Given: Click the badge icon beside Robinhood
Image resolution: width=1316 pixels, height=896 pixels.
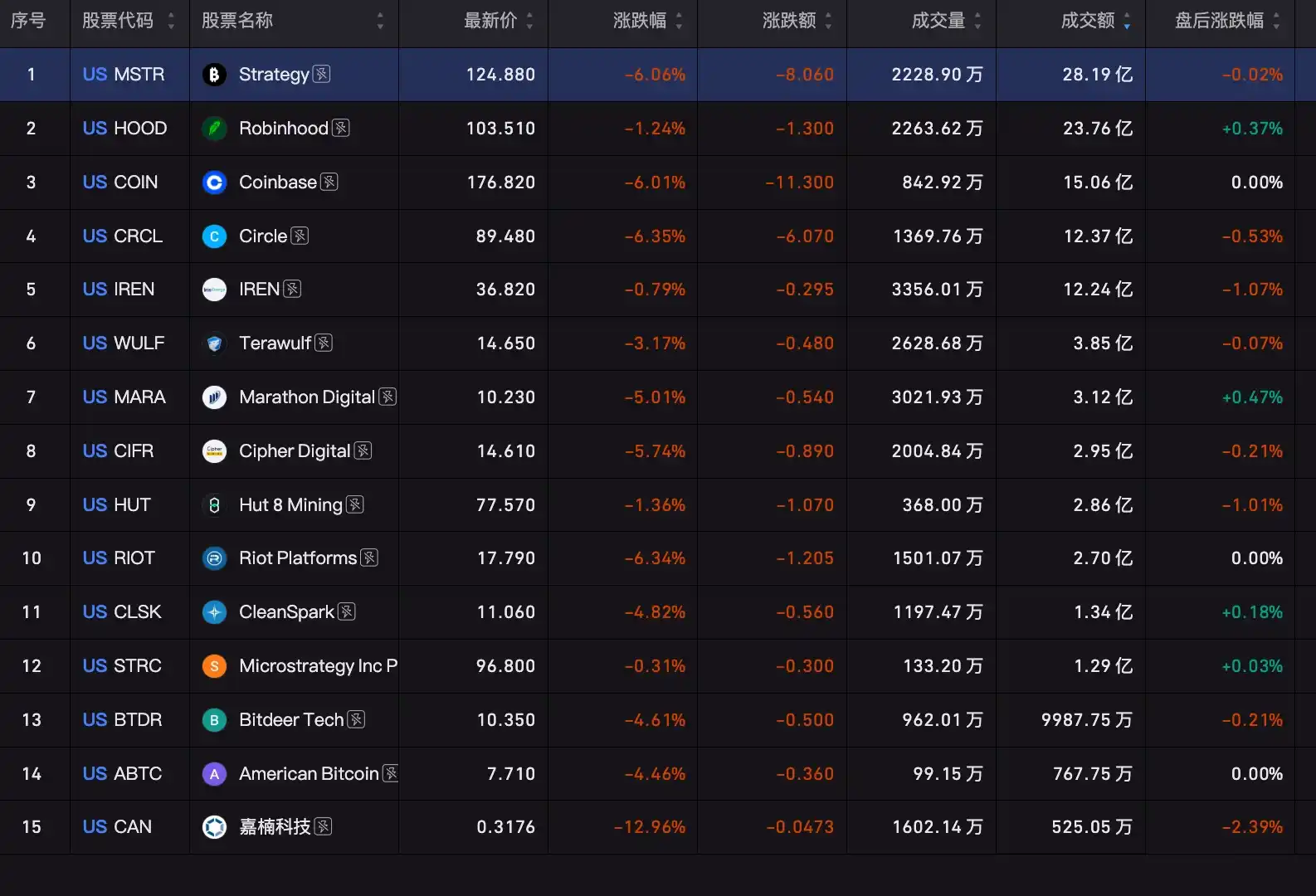Looking at the screenshot, I should tap(341, 128).
